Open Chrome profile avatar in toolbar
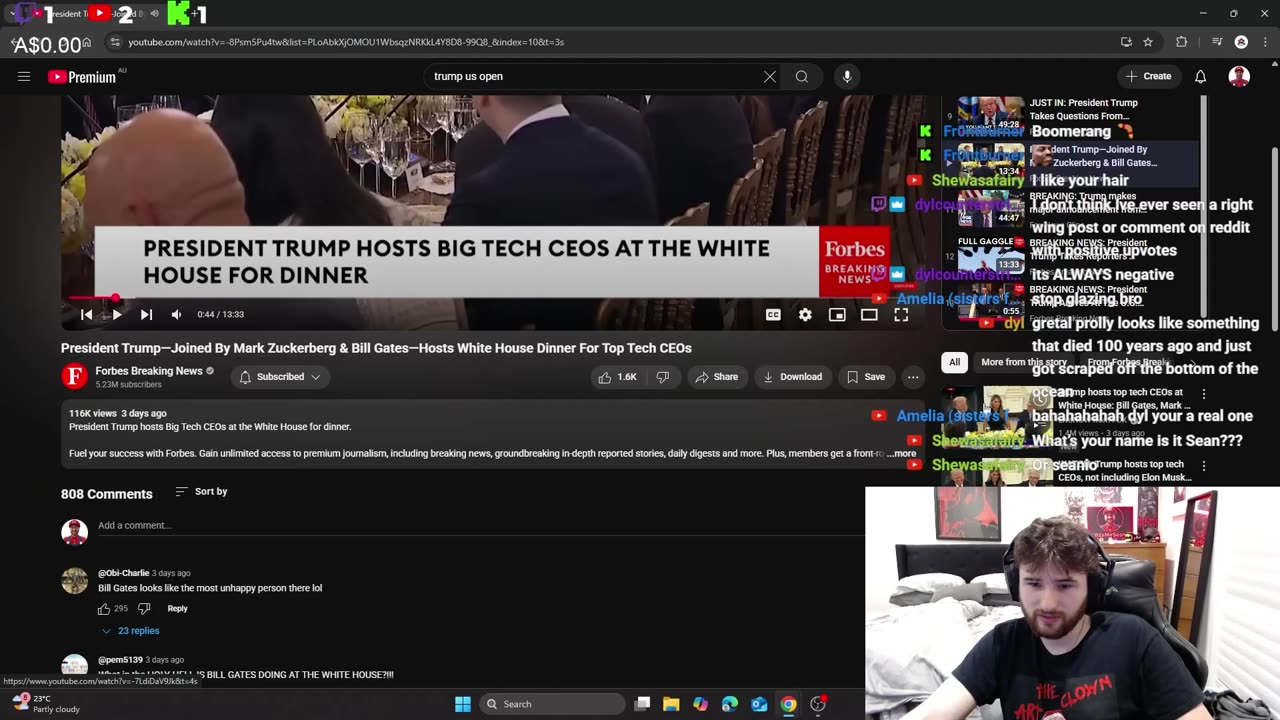The image size is (1280, 720). [x=1241, y=42]
